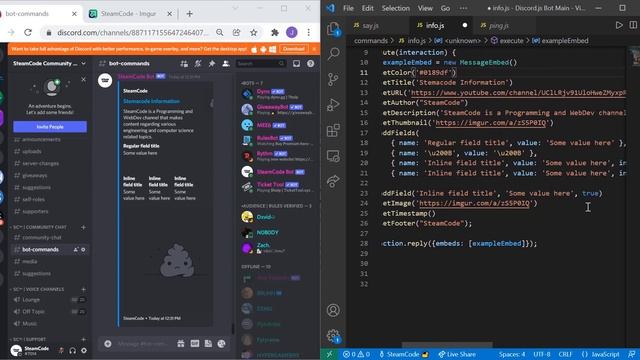Click the Discord message input box

(143, 344)
